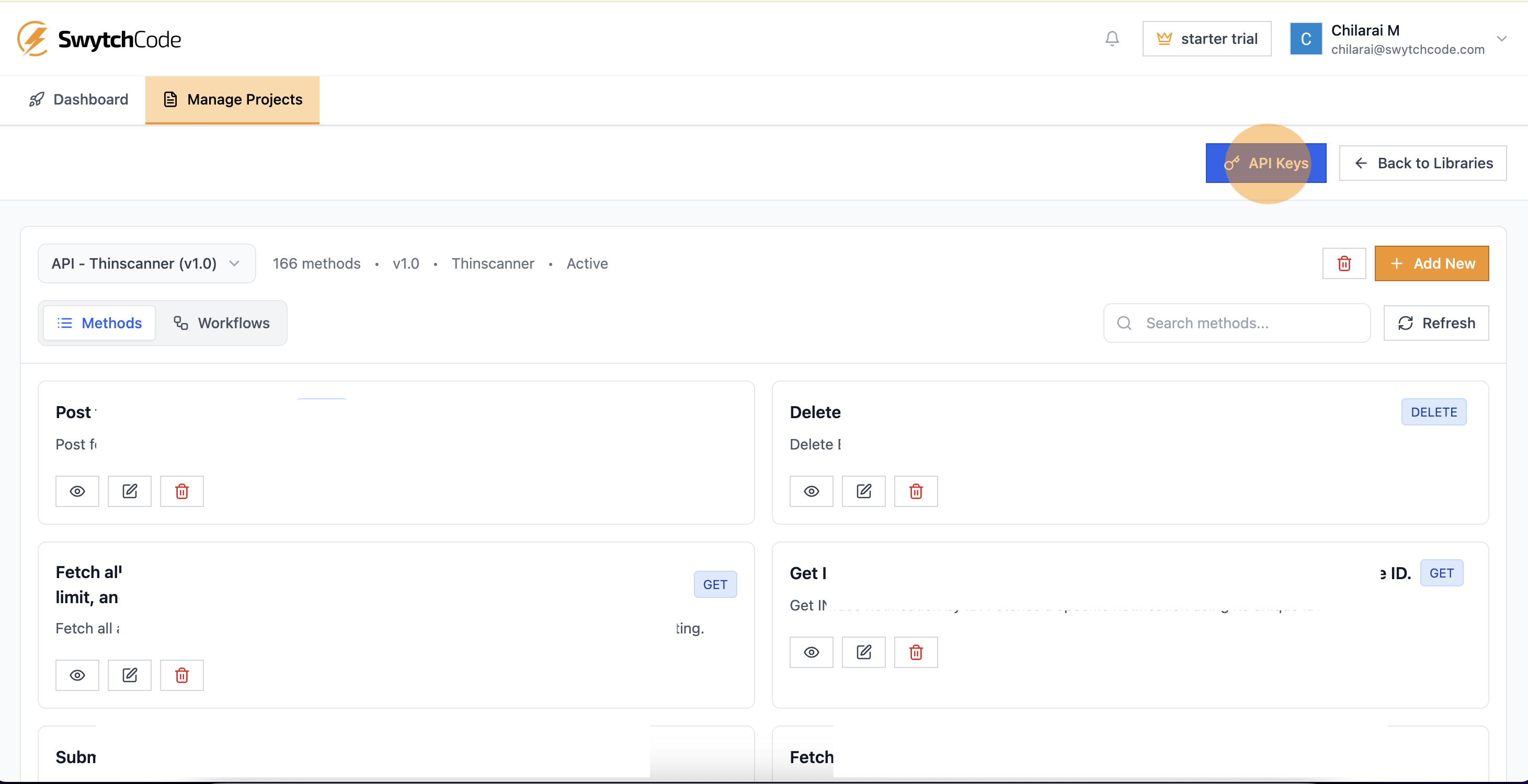Delete the Get method card
Image resolution: width=1528 pixels, height=784 pixels.
[x=916, y=652]
